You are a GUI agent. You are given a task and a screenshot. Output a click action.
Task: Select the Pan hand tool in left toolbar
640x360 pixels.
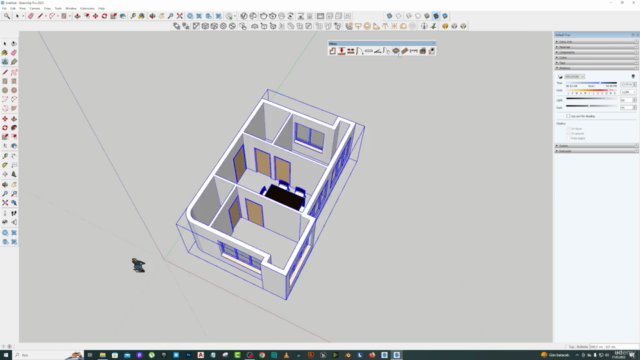pyautogui.click(x=14, y=185)
